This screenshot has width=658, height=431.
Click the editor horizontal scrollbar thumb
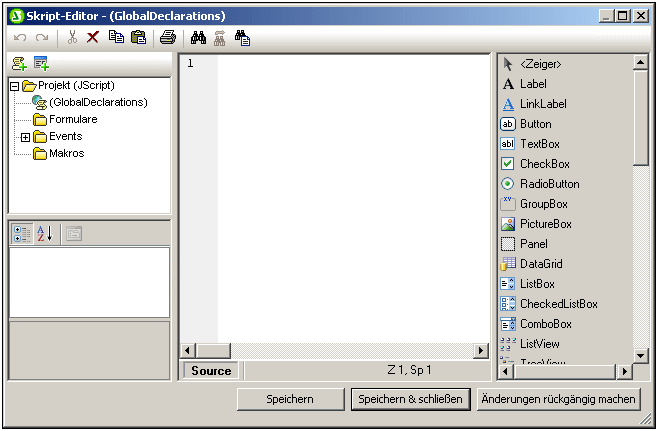click(x=213, y=351)
